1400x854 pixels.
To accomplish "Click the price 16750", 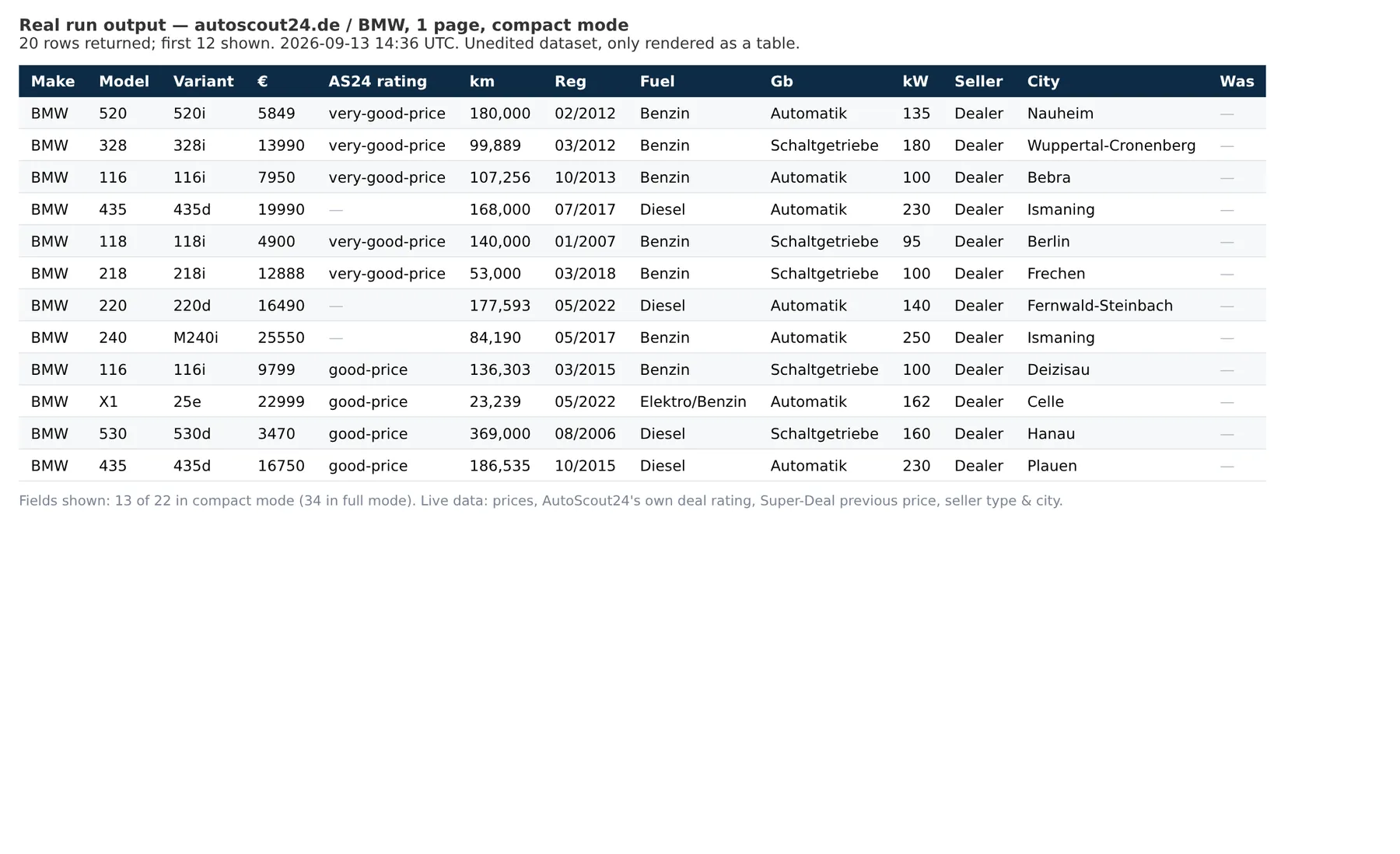I will pos(281,466).
